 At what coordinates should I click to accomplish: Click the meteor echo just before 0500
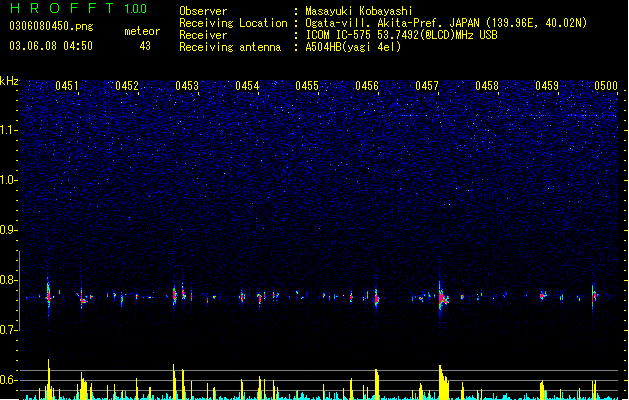tap(593, 296)
